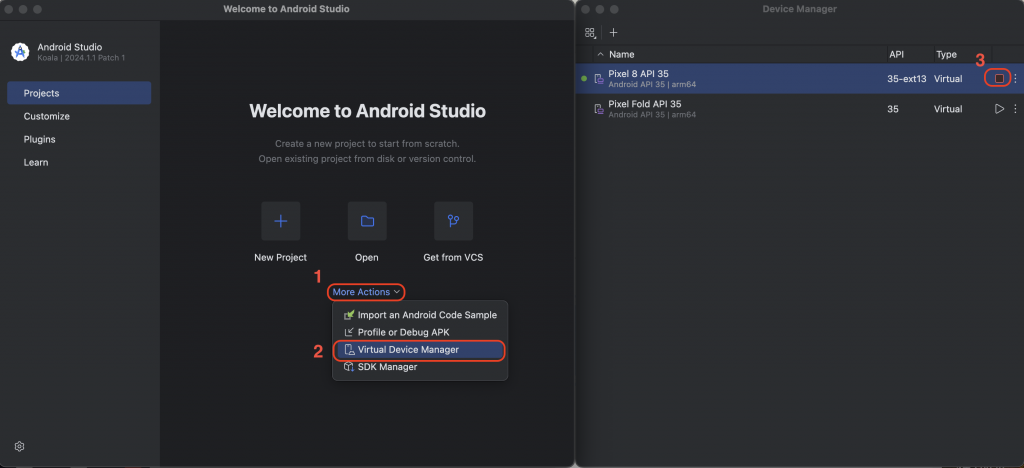
Task: Click the Profile or Debug APK icon
Action: pos(349,332)
